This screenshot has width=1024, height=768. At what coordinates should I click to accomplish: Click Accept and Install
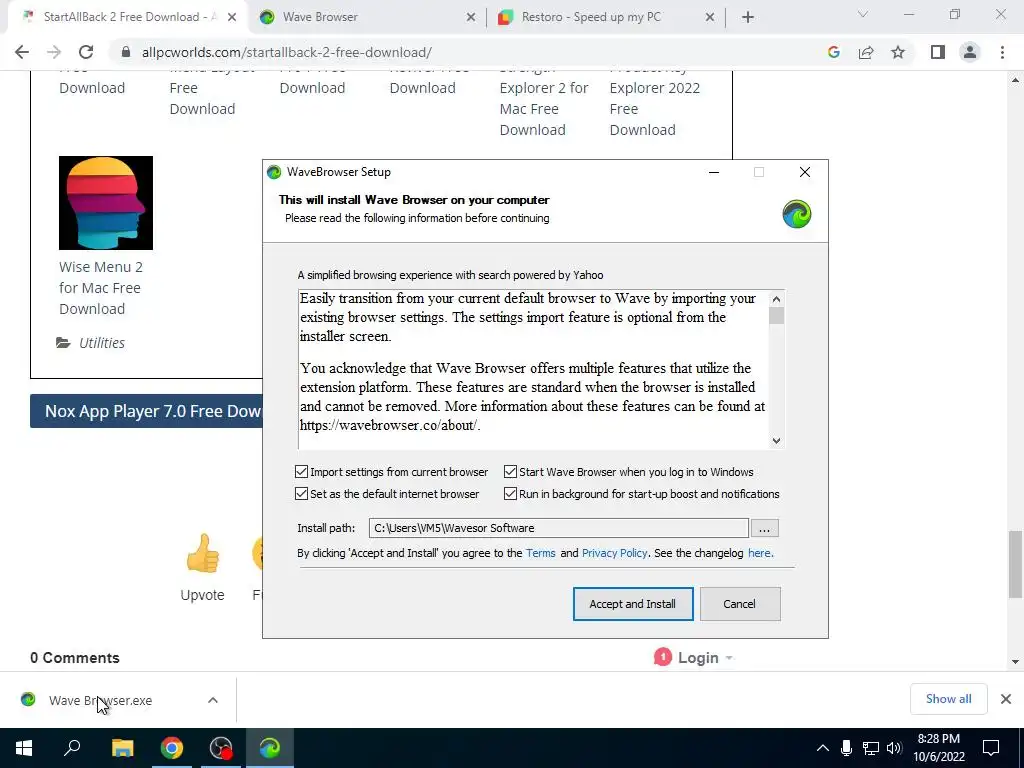click(633, 604)
